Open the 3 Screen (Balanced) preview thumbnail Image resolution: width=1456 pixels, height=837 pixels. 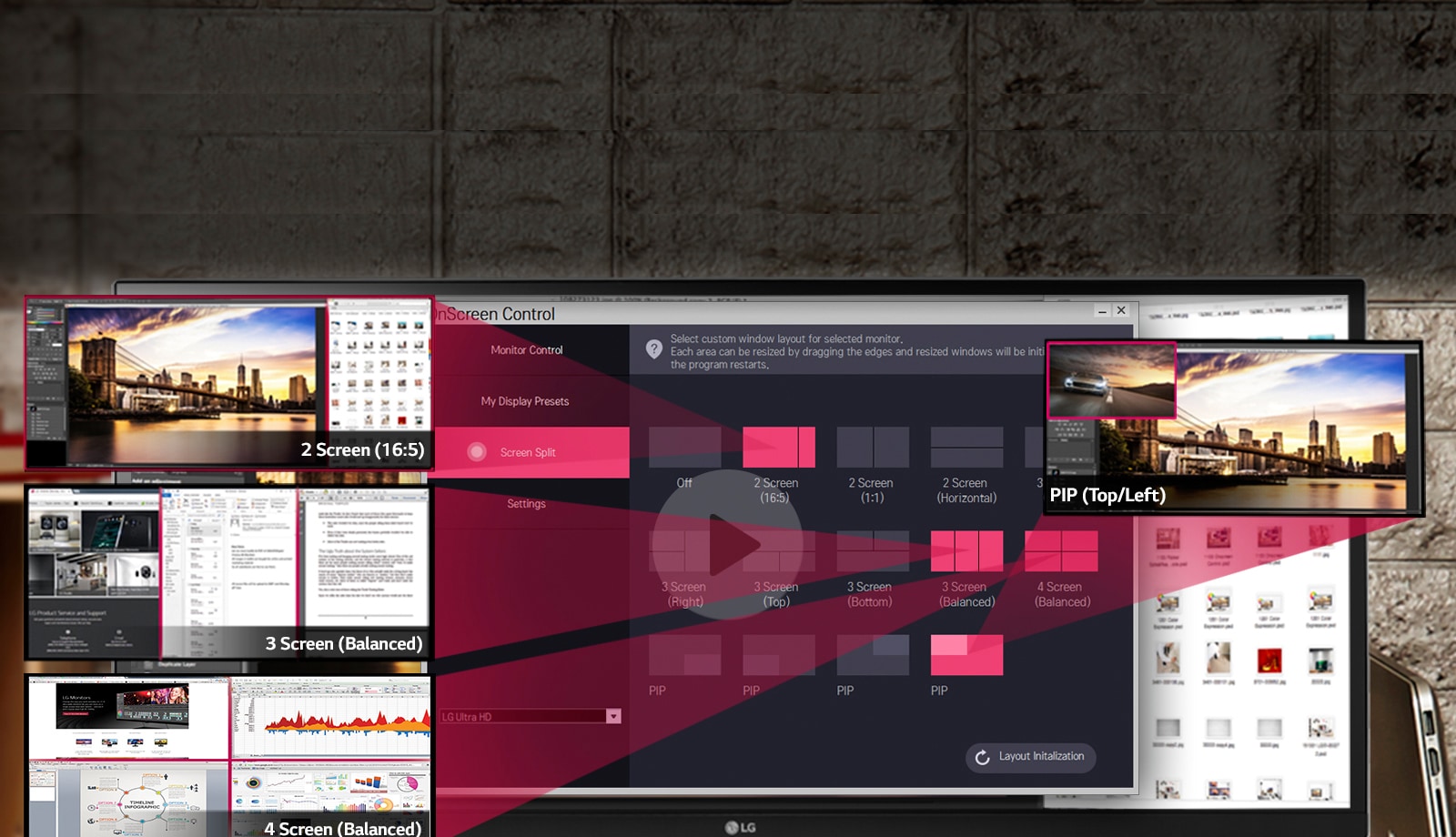click(227, 573)
